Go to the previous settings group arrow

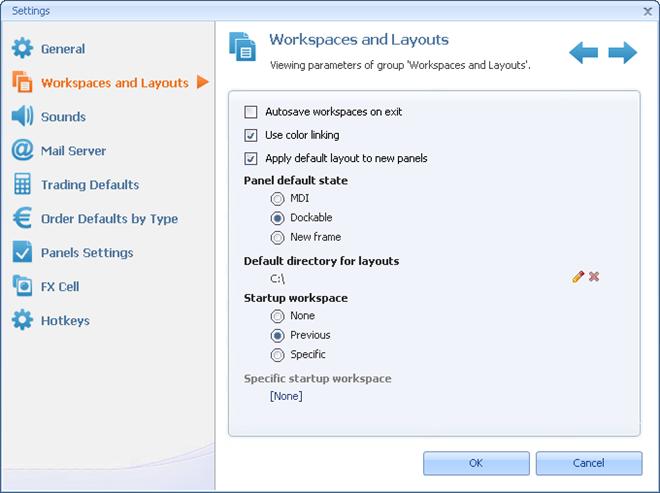tap(584, 53)
